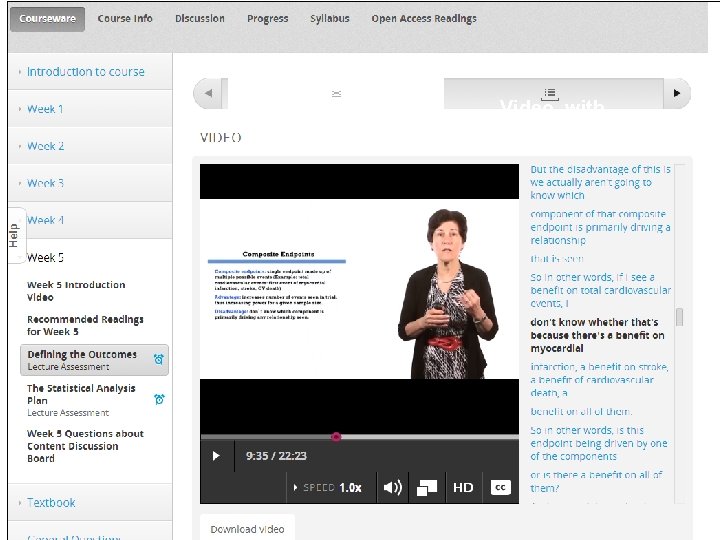Jump to transcript line 'infarction, a benefit on stroke'
Viewport: 720px width, 540px height.
(599, 380)
